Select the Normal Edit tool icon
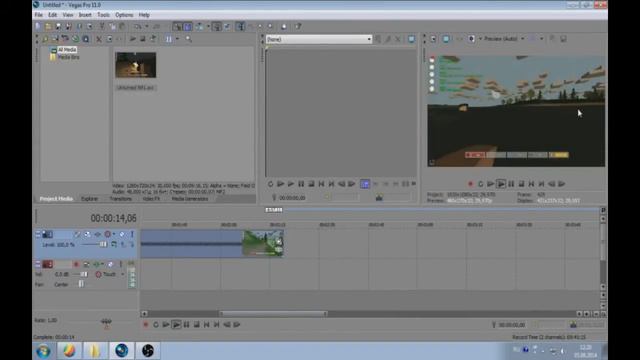 pos(240,27)
